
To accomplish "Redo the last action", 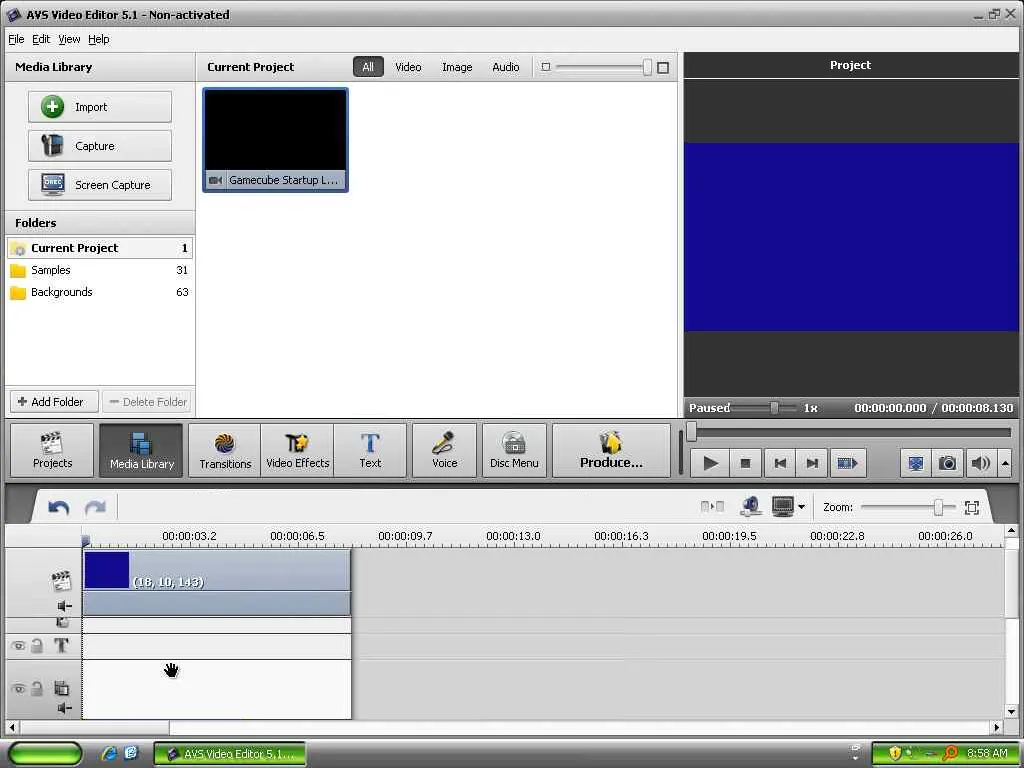I will click(95, 507).
